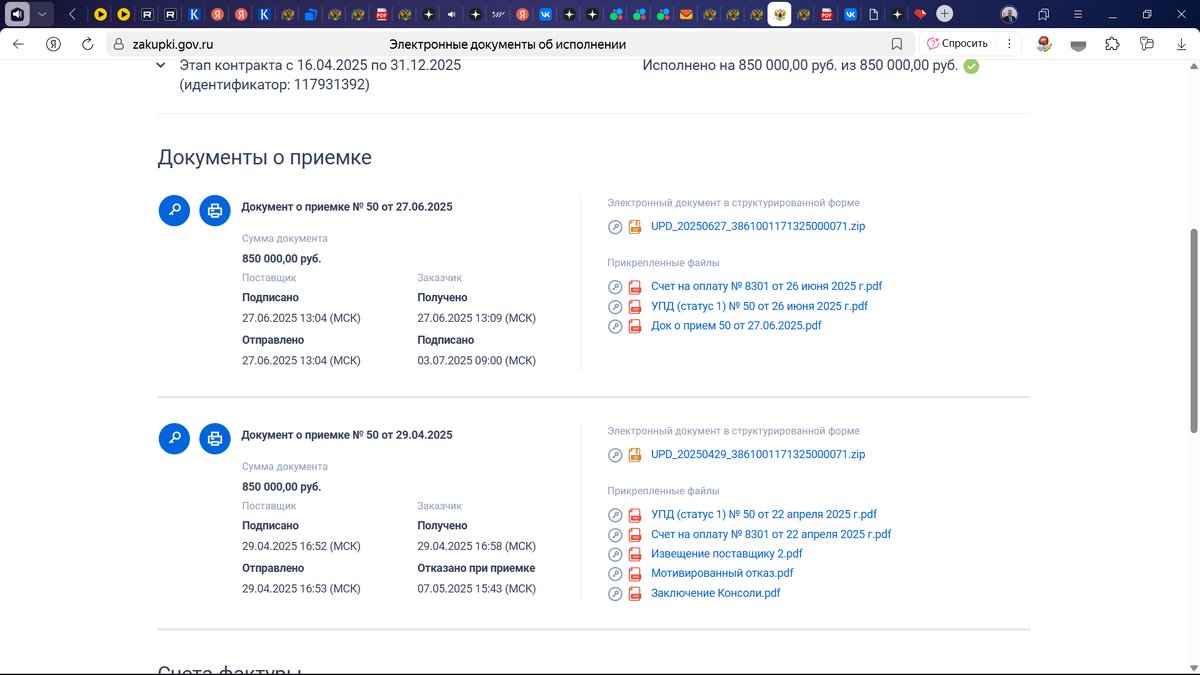Click heading Документ о приемке № 50 от 29.04.2025

(x=347, y=436)
